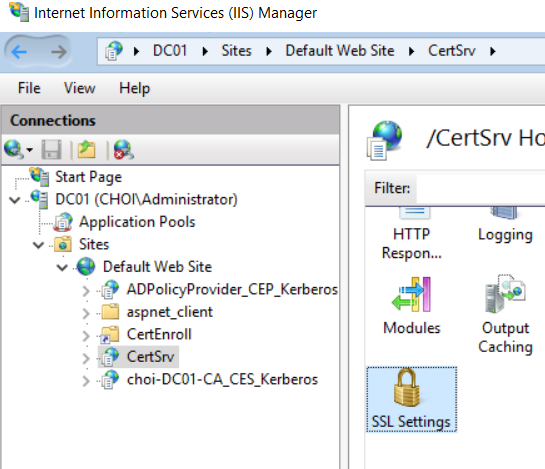Collapse the Default Web Site node
Image resolution: width=545 pixels, height=469 pixels.
coord(62,267)
